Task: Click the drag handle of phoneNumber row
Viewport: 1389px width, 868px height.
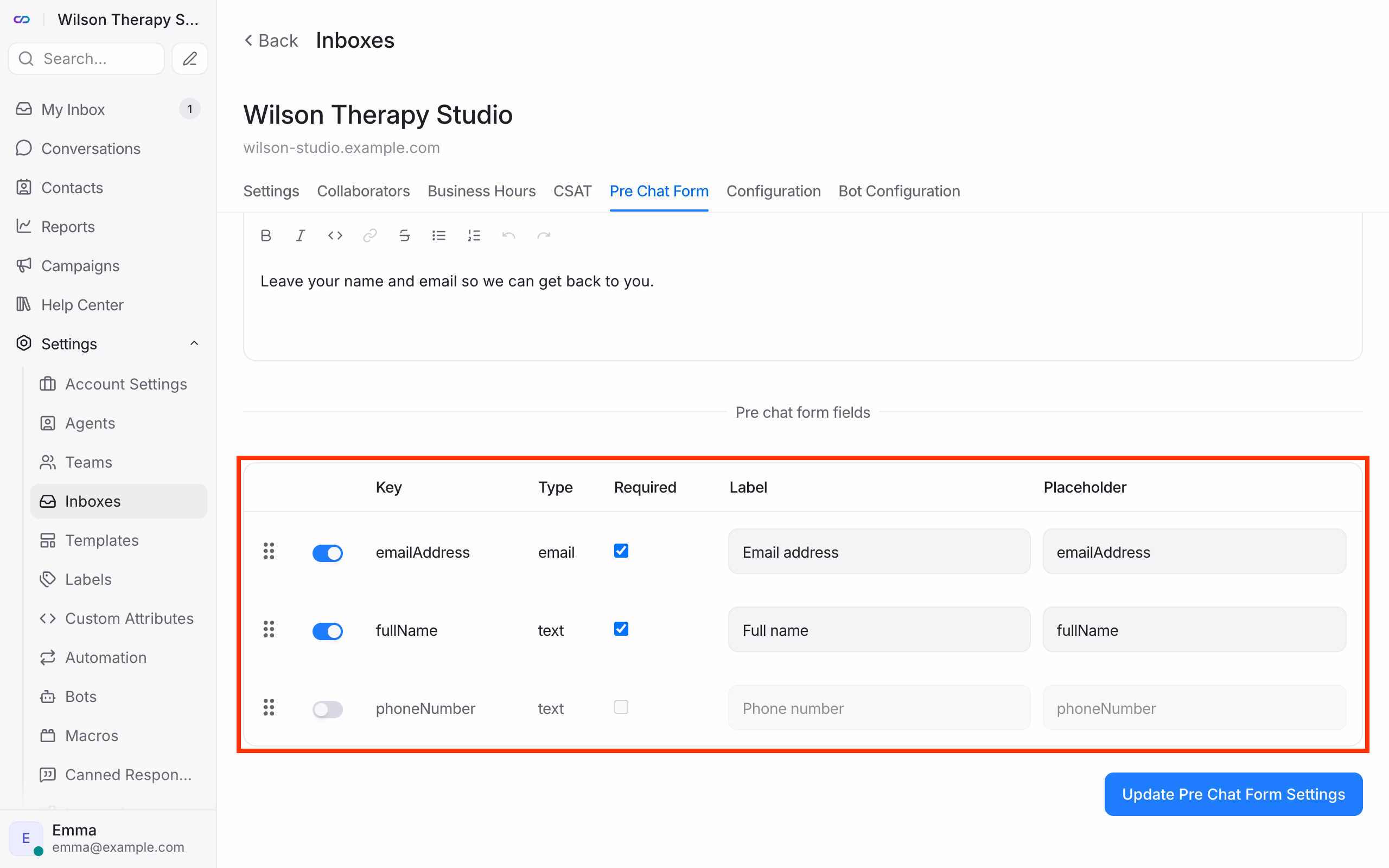Action: coord(269,707)
